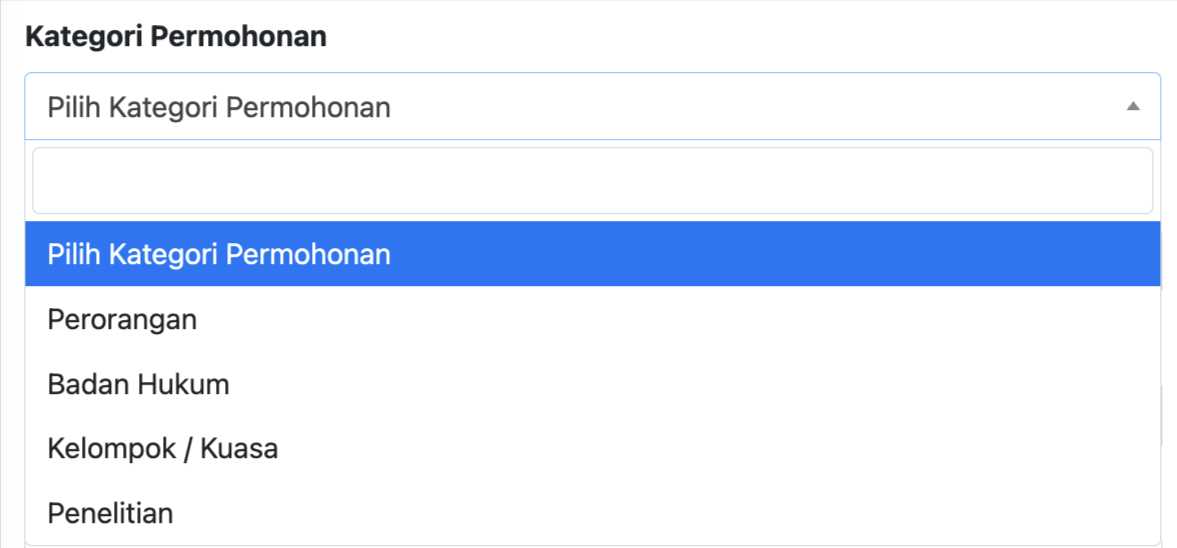Click selected value text Pilih Kategori Permohonan
The width and height of the screenshot is (1177, 548).
tap(218, 106)
